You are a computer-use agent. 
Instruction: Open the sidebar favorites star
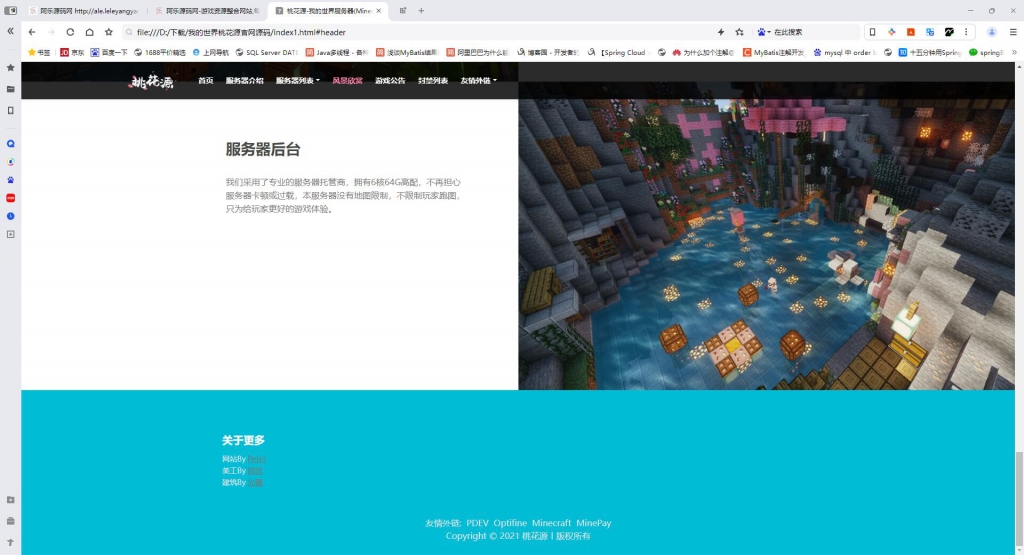click(10, 67)
